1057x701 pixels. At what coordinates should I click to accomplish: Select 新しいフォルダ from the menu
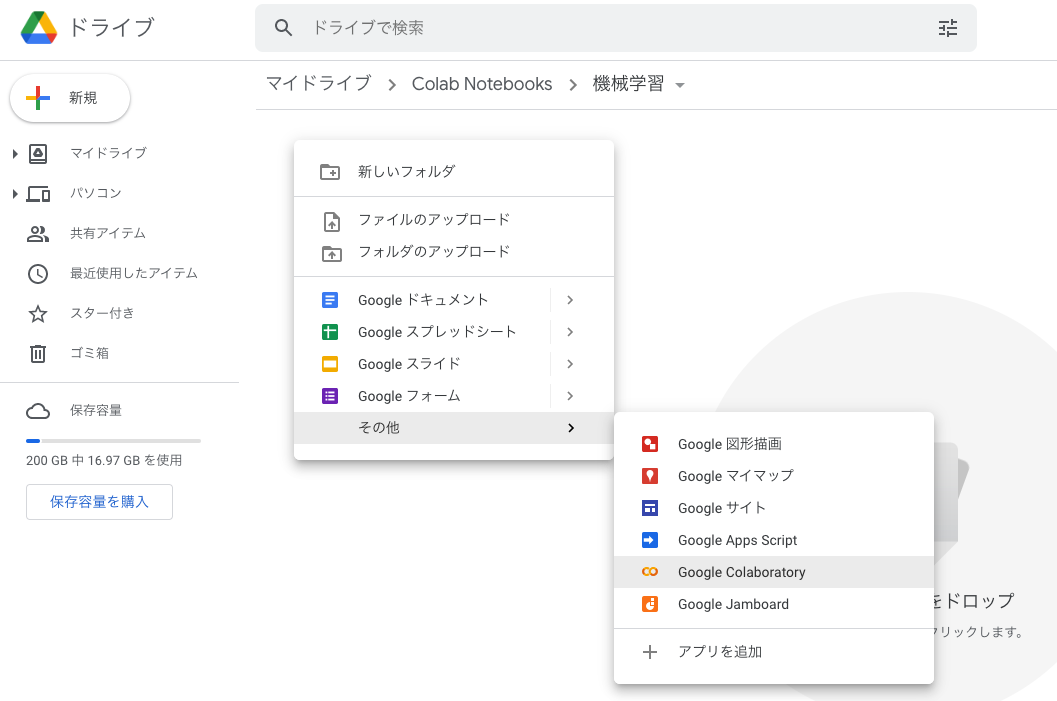click(x=454, y=172)
